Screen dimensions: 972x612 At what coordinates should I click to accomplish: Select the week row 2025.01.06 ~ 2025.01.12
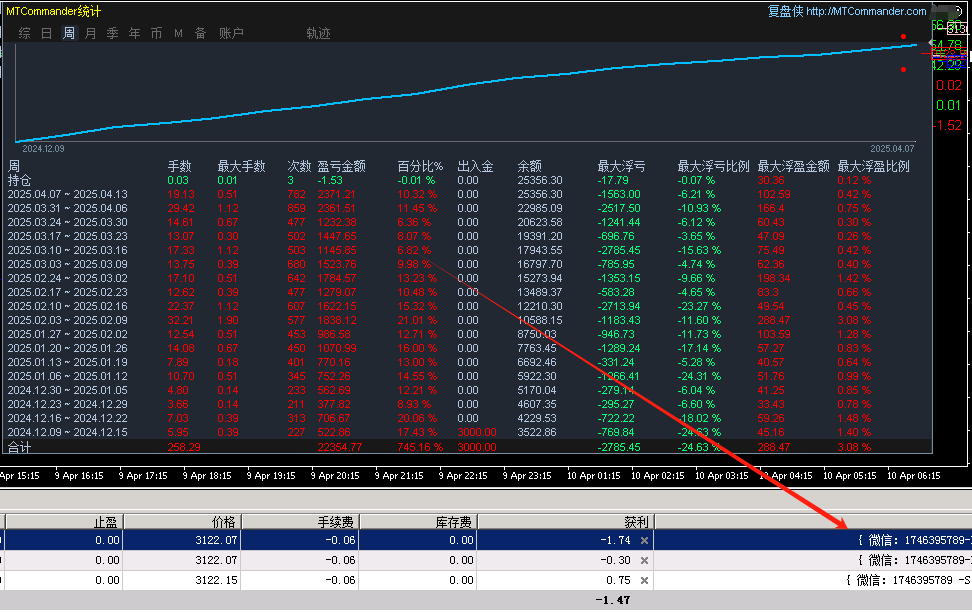coord(467,376)
